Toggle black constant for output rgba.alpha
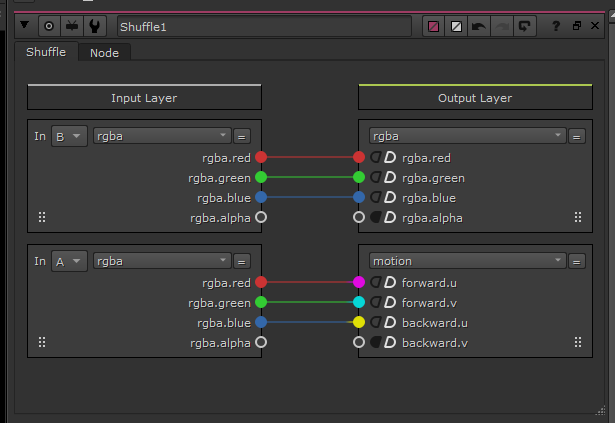Image resolution: width=615 pixels, height=423 pixels. point(376,217)
